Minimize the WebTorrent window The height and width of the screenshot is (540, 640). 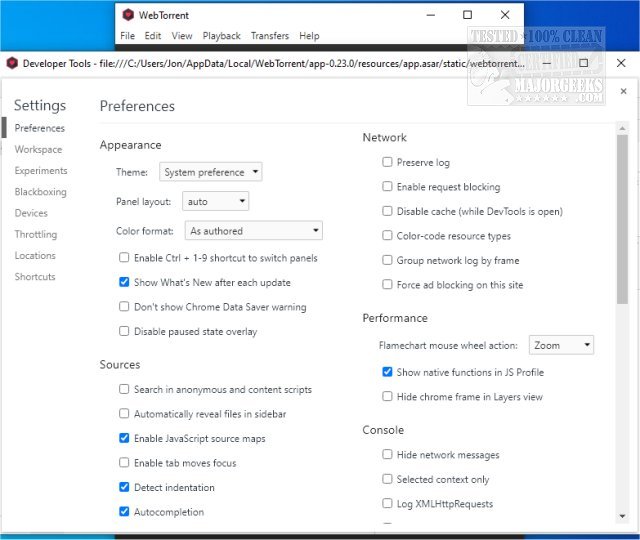click(431, 15)
